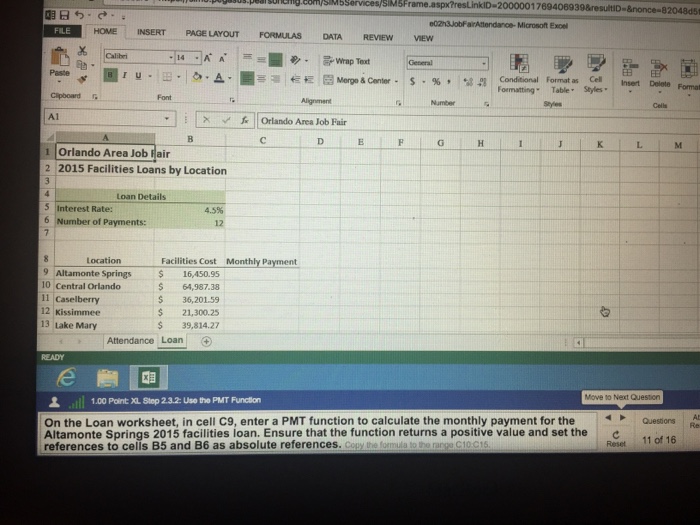Open the Font name Calibri dropdown
The width and height of the screenshot is (700, 525).
pos(171,57)
